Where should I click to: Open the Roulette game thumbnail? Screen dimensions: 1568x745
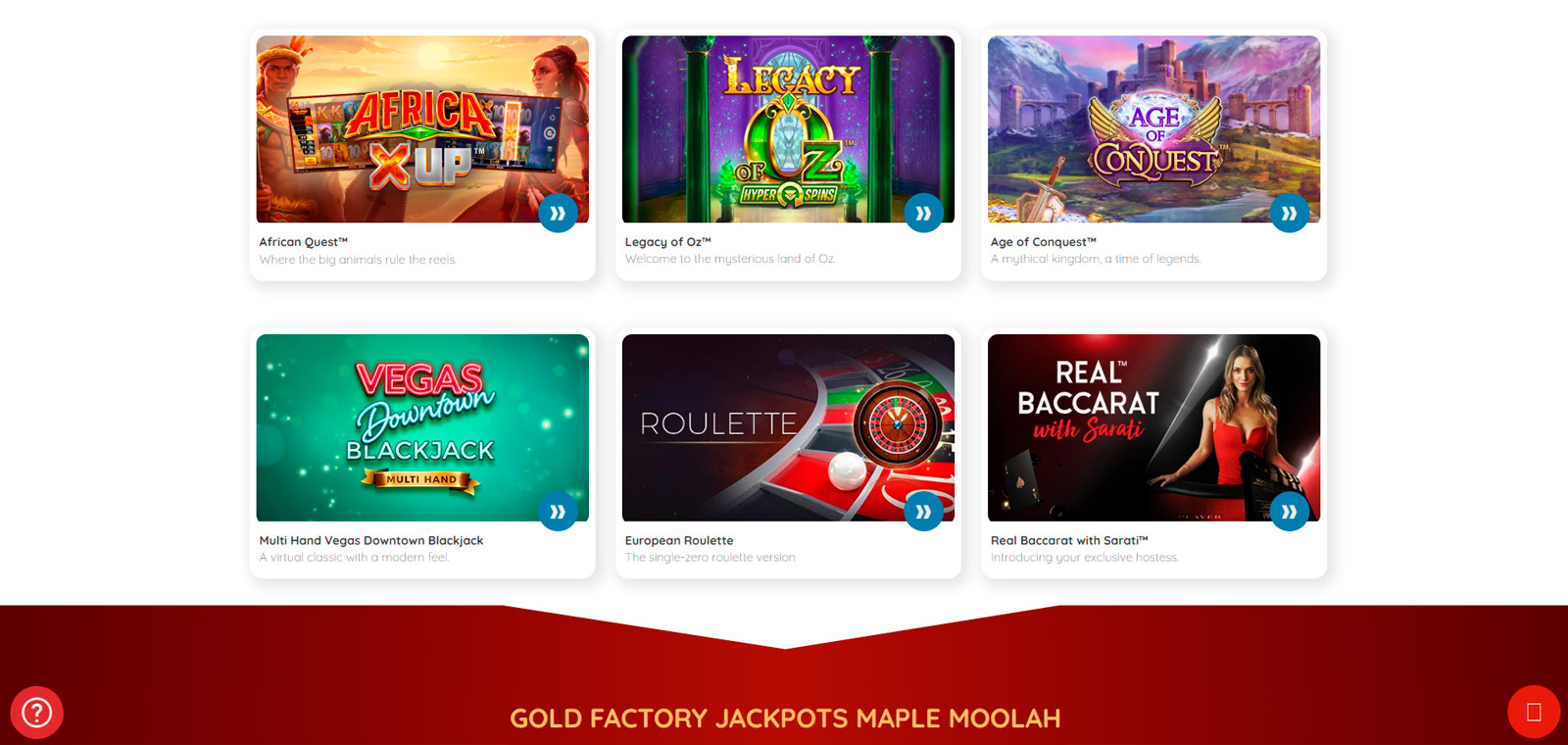[788, 427]
